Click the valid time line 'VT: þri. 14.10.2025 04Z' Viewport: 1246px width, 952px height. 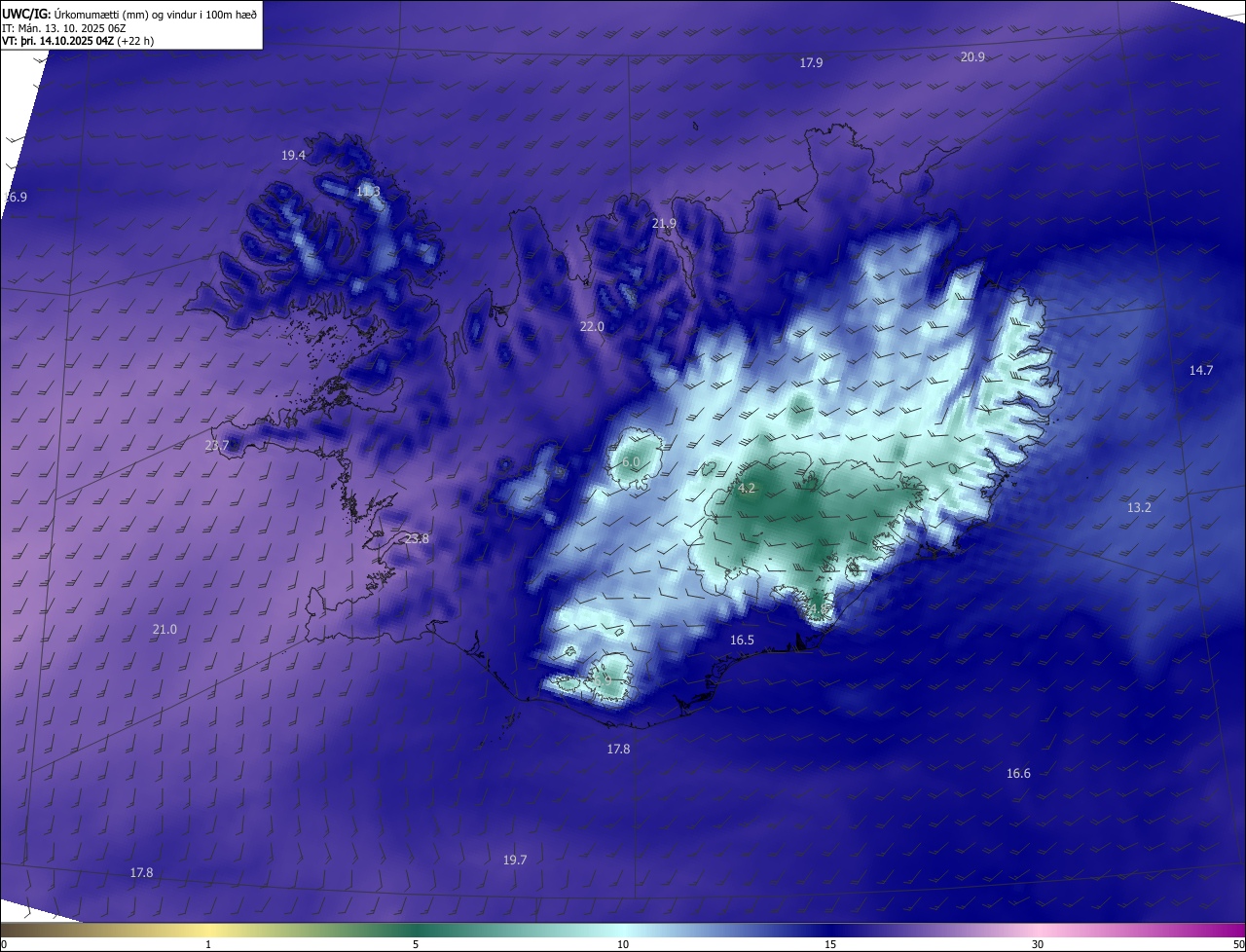(x=58, y=41)
